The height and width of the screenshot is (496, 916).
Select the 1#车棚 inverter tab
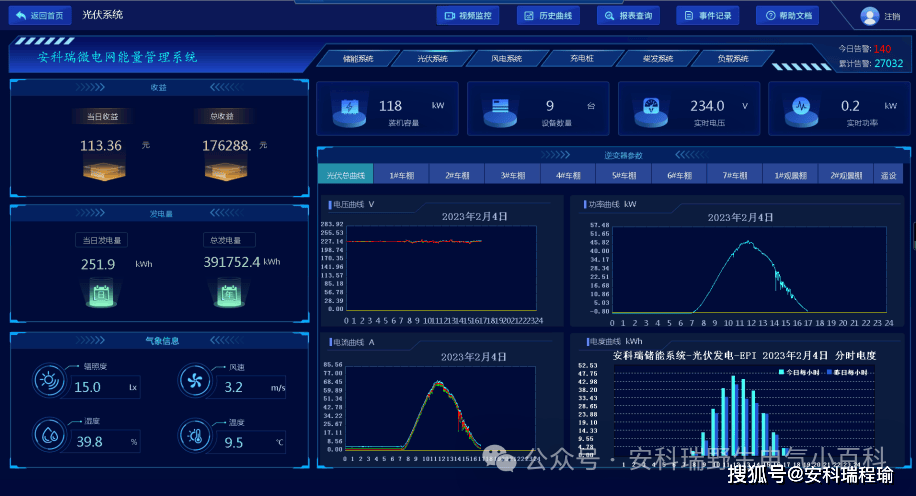(x=401, y=175)
